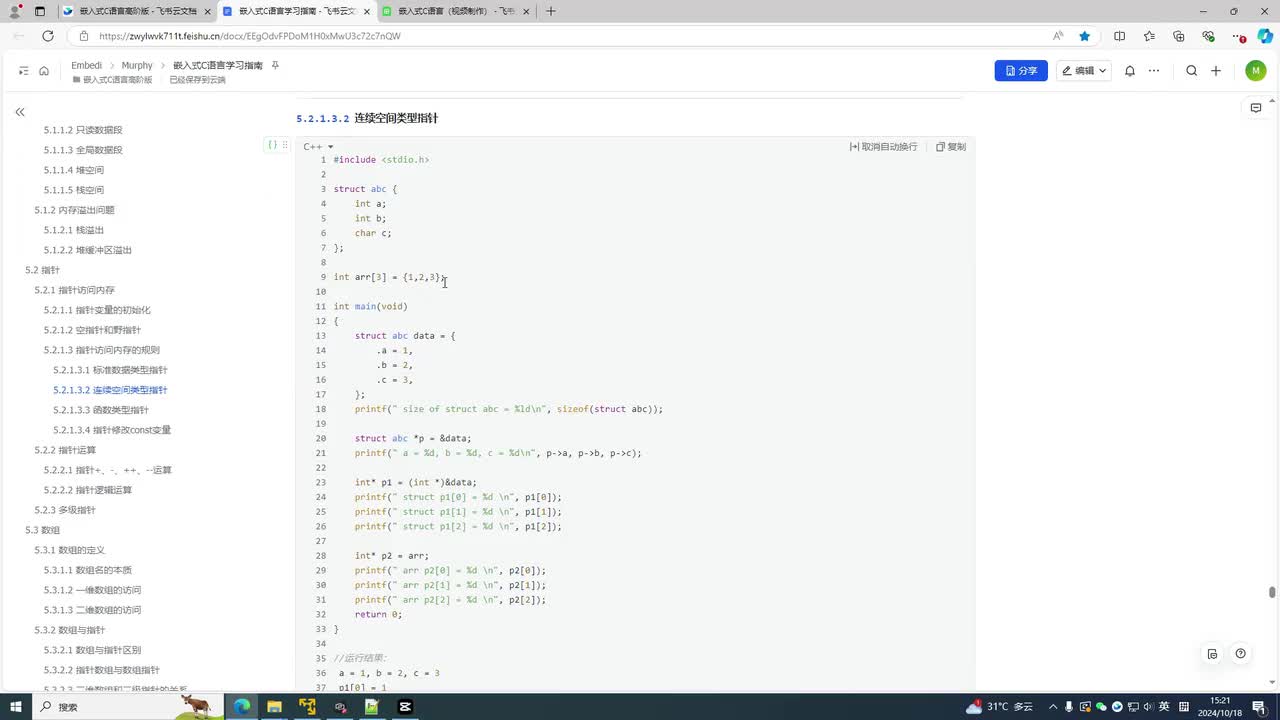The image size is (1280, 720).
Task: Click the code block braces icon
Action: [272, 145]
